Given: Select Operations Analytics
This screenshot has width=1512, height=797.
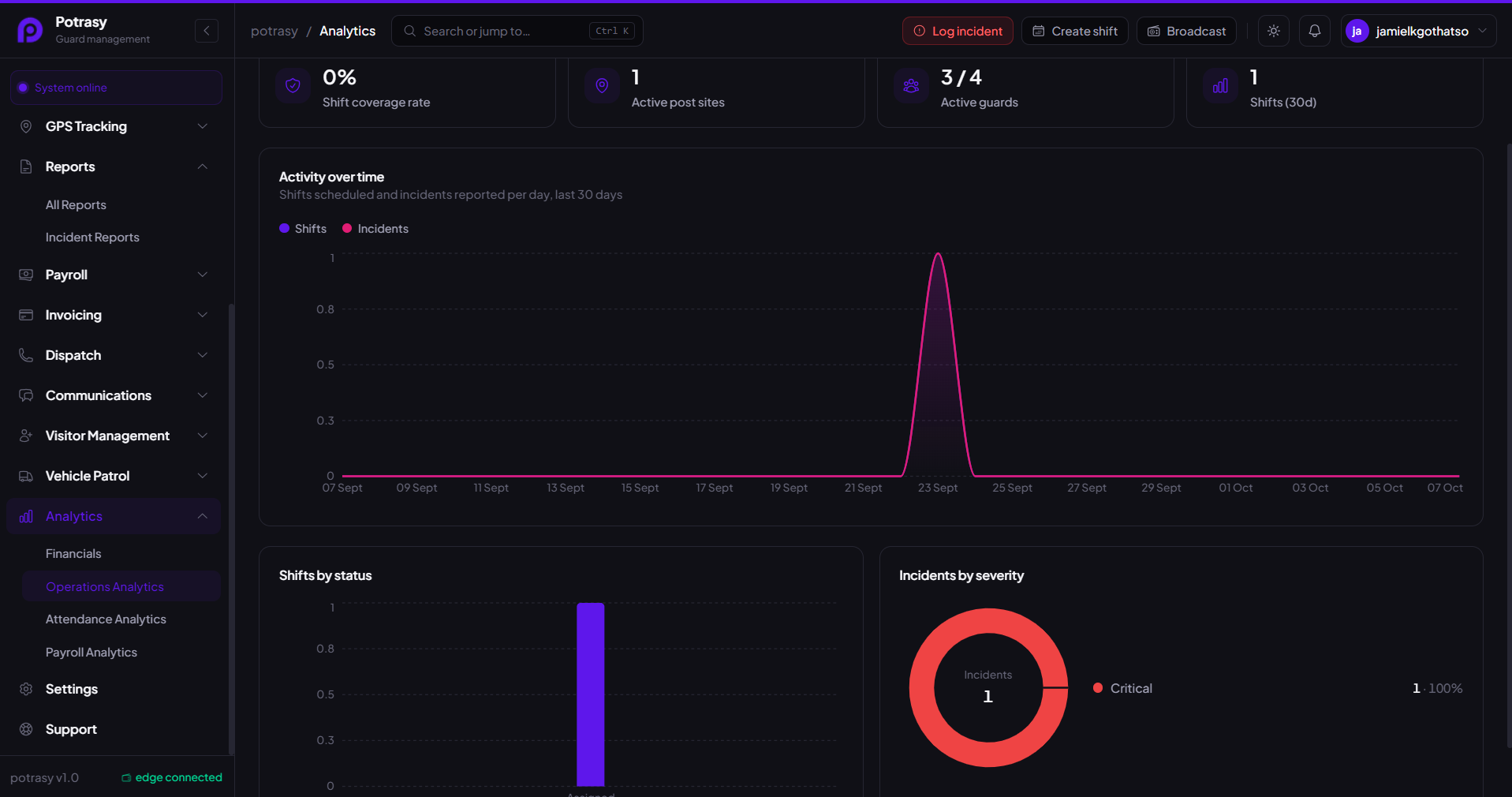Looking at the screenshot, I should (121, 586).
